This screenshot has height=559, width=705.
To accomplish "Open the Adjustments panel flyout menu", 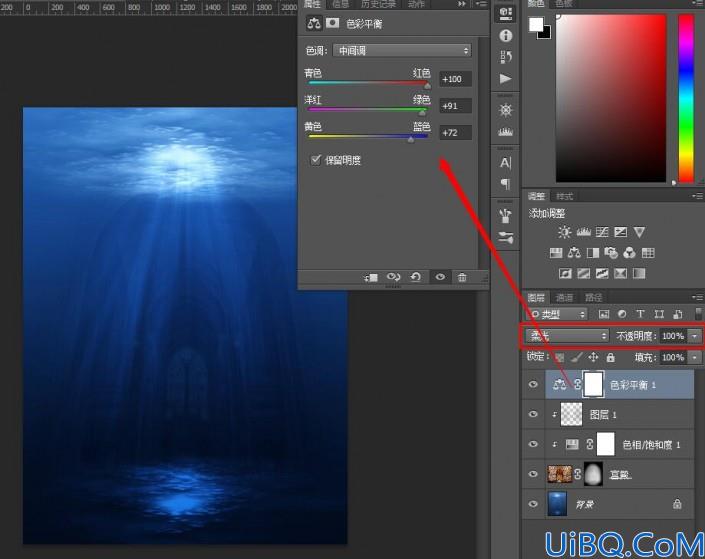I will point(698,196).
